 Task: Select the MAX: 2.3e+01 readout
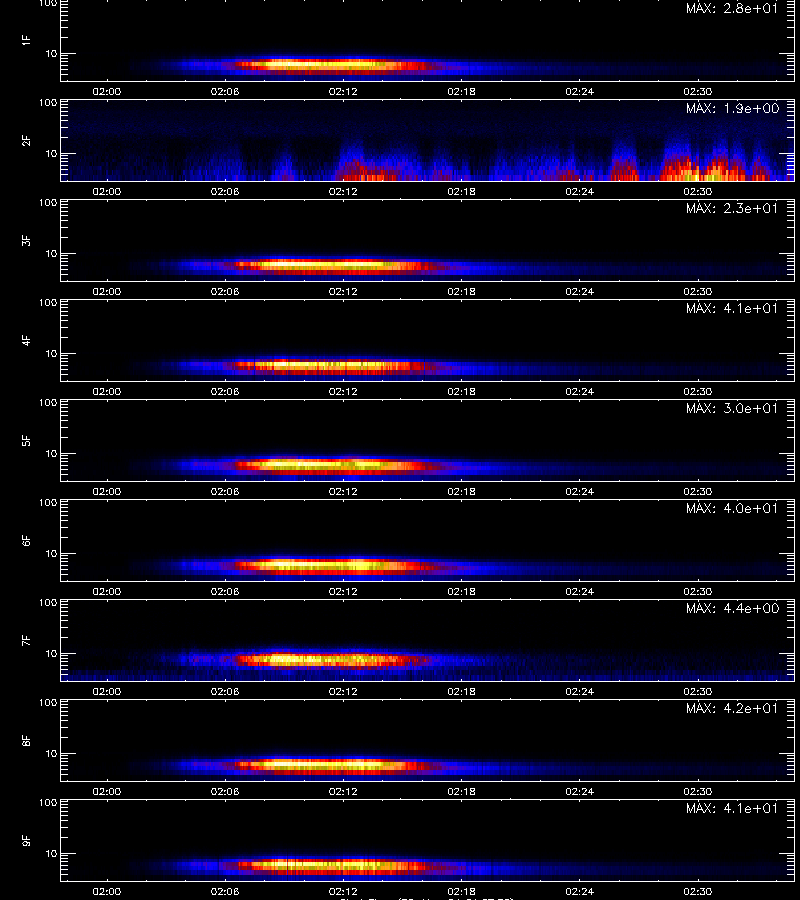pos(732,208)
